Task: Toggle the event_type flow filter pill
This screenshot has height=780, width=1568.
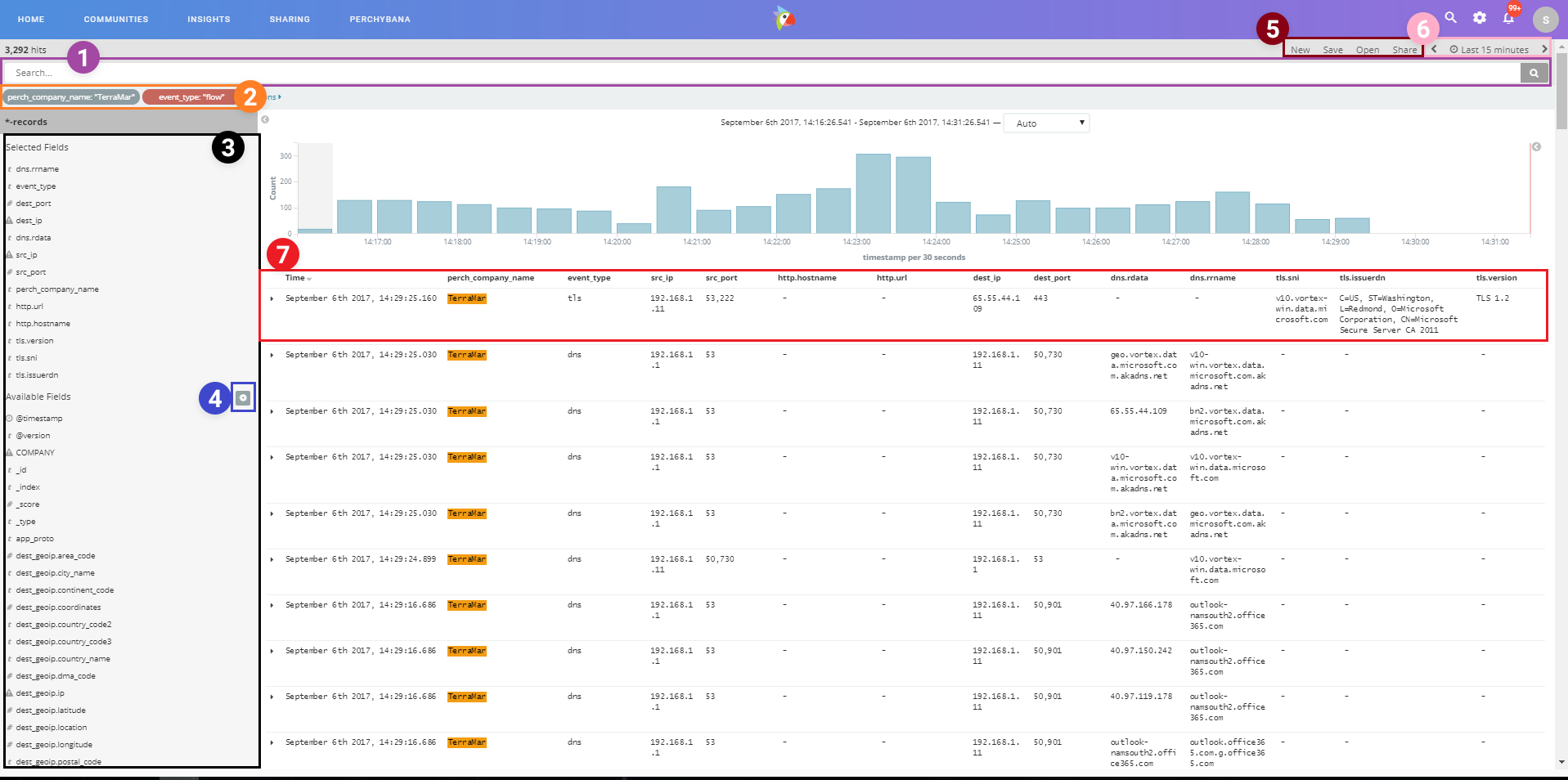Action: 191,96
